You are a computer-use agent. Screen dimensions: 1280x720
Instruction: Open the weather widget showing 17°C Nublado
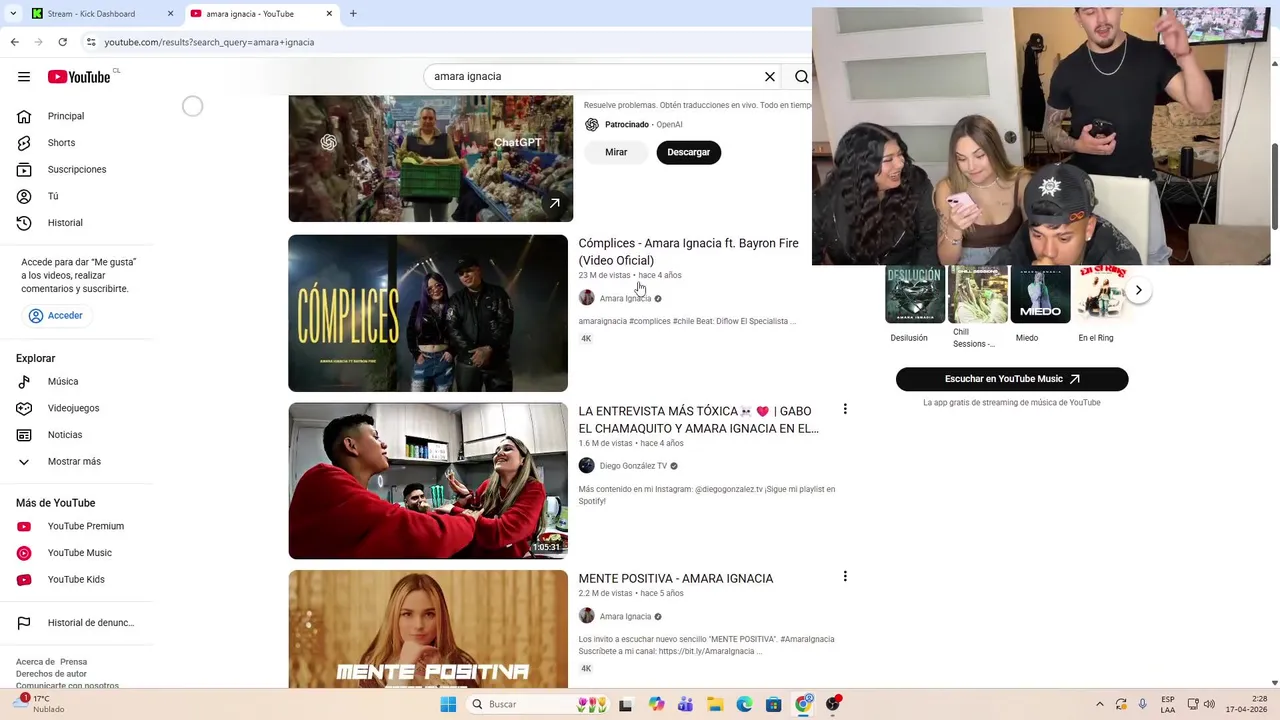tap(40, 704)
